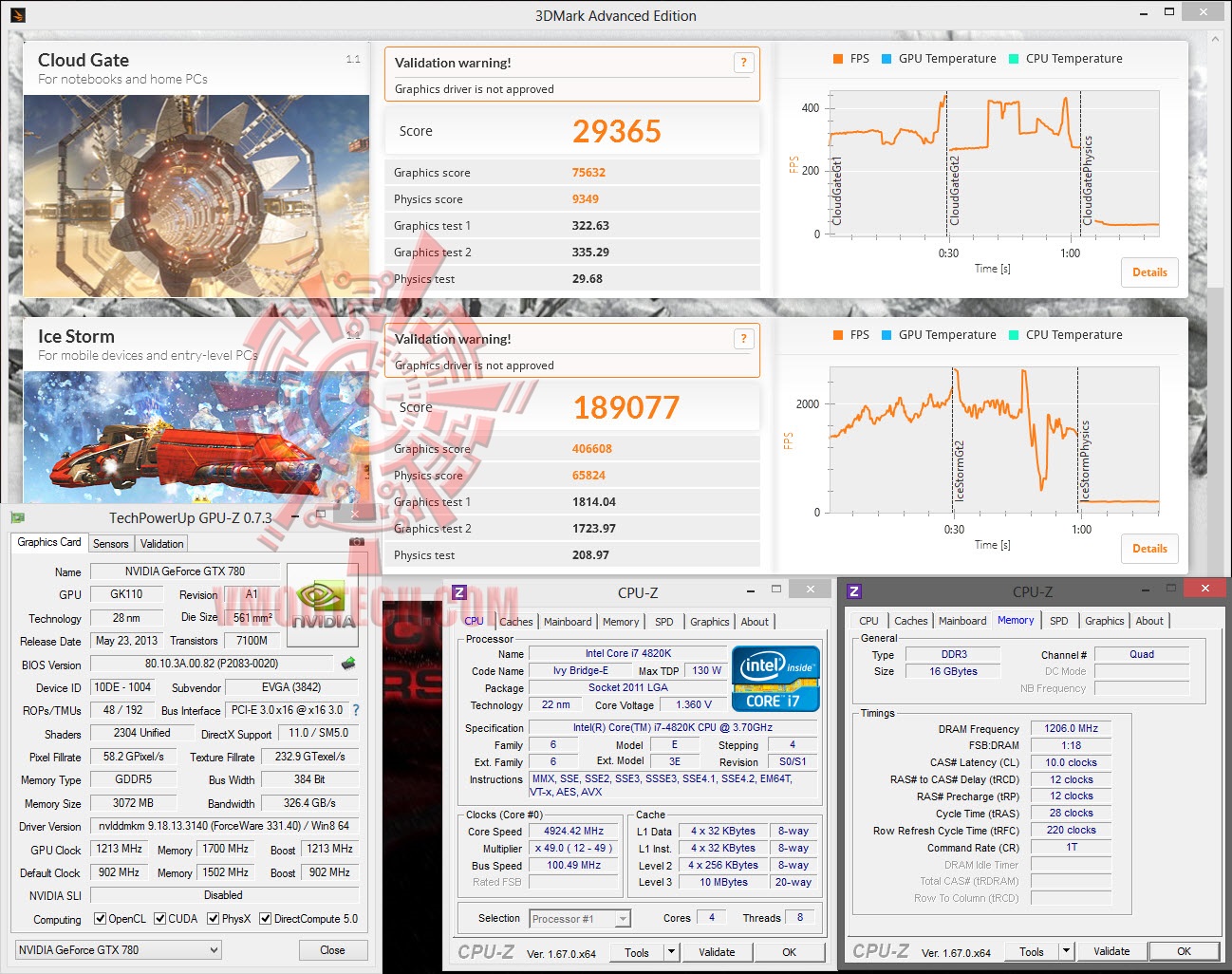Open Caches tab in CPU-Z processor window
Screen dimensions: 1232x974
point(516,622)
